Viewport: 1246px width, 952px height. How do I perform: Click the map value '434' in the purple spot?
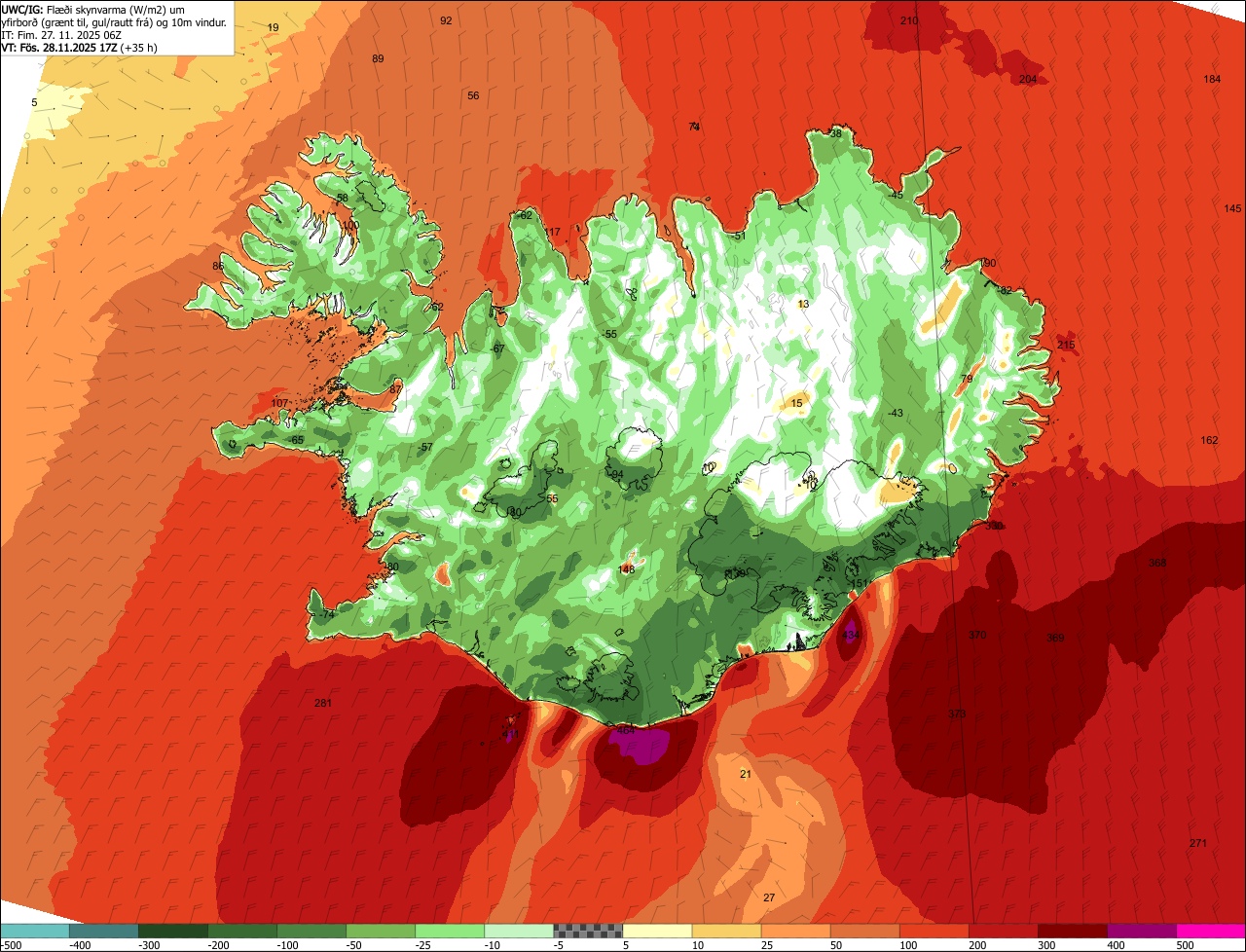[851, 635]
